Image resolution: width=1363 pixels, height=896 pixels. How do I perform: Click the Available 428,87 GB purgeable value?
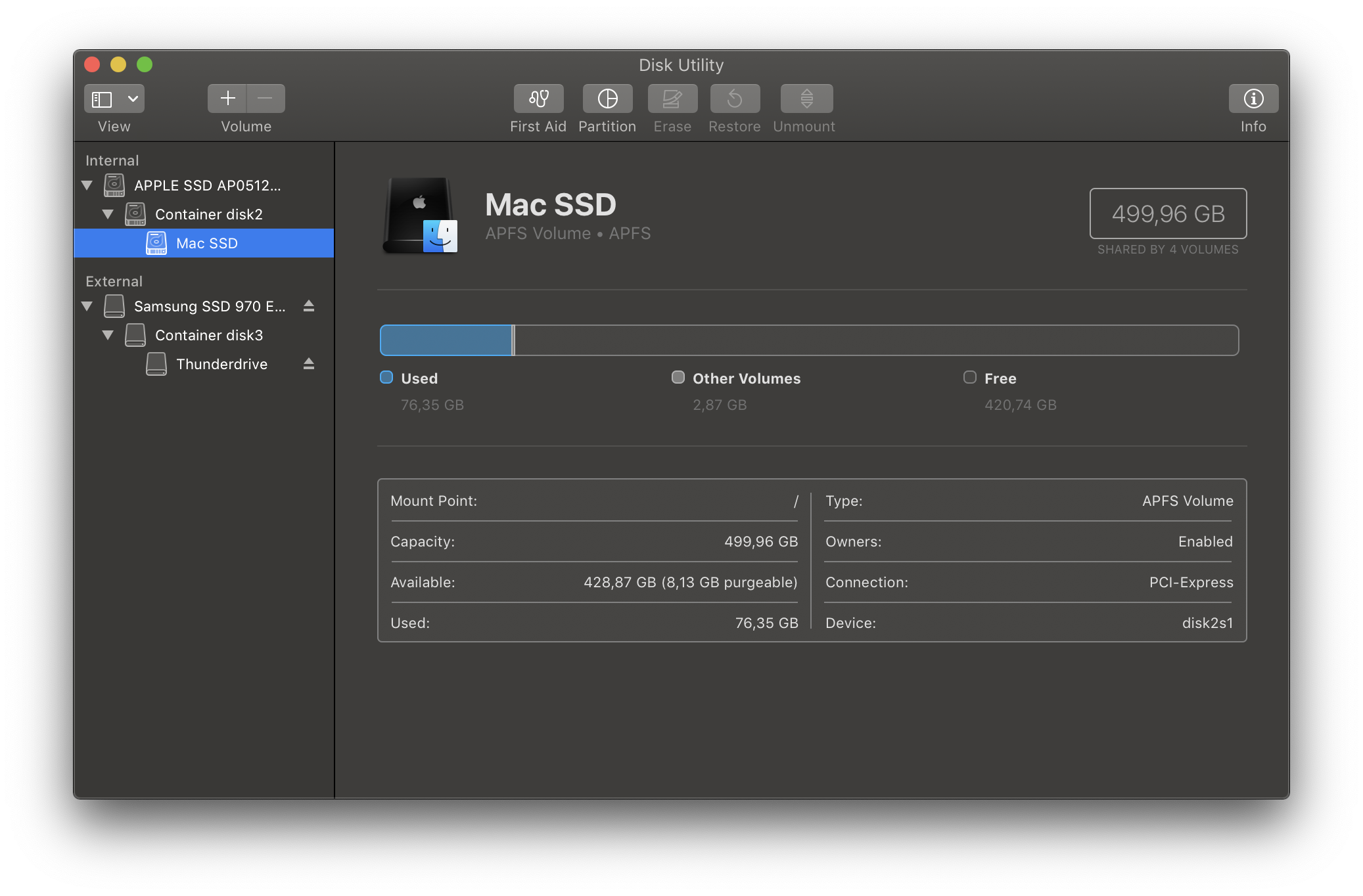pos(691,582)
